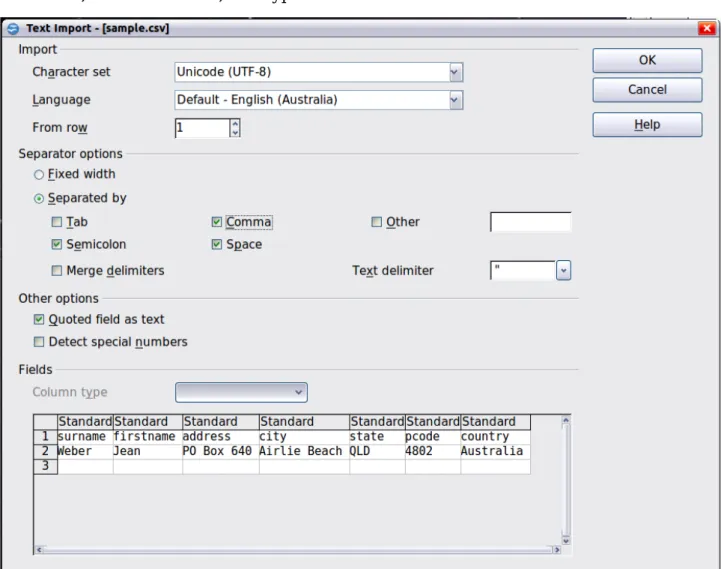This screenshot has height=569, width=721.
Task: Close the Text Import dialog
Action: (707, 29)
